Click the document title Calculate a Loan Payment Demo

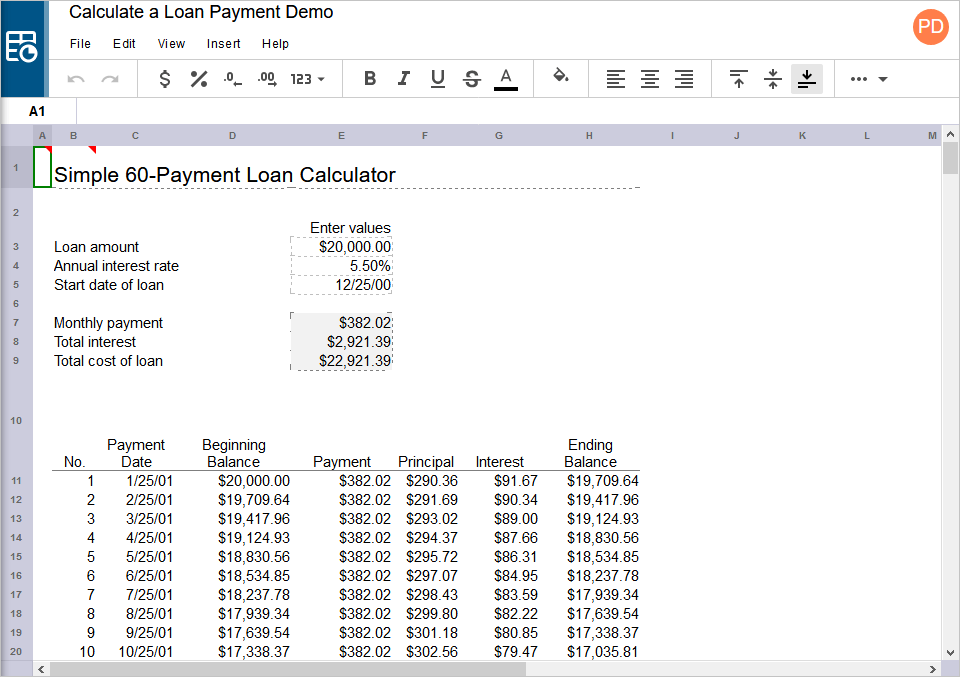(x=201, y=12)
